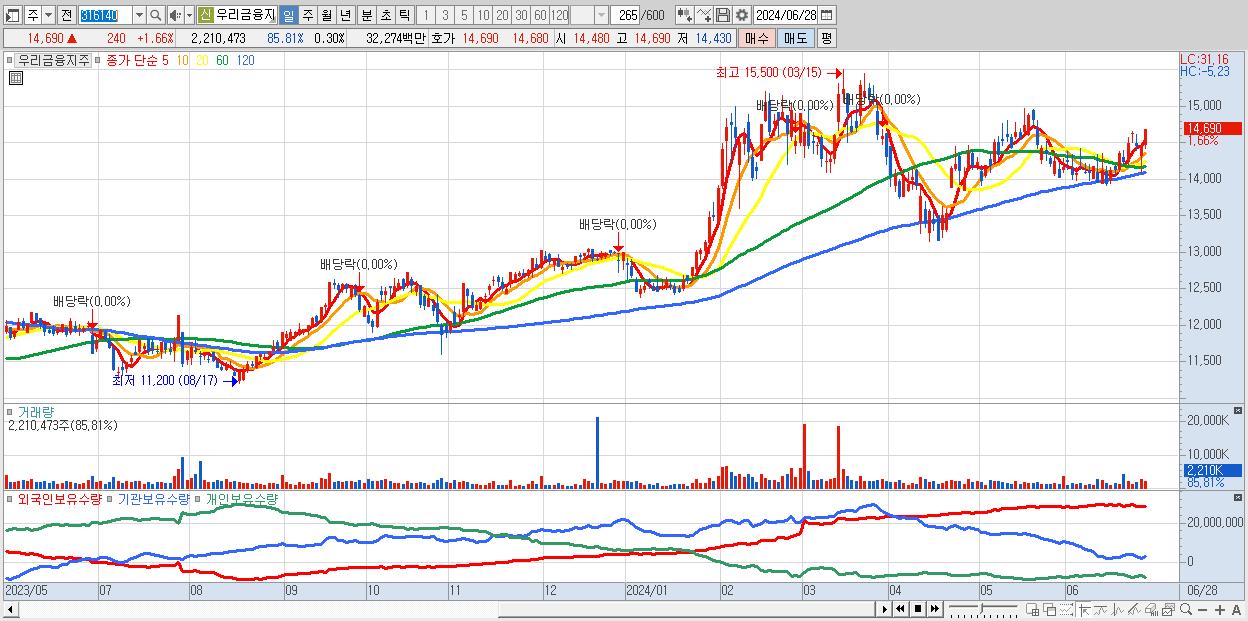Choose the 5 interval button

pos(464,15)
